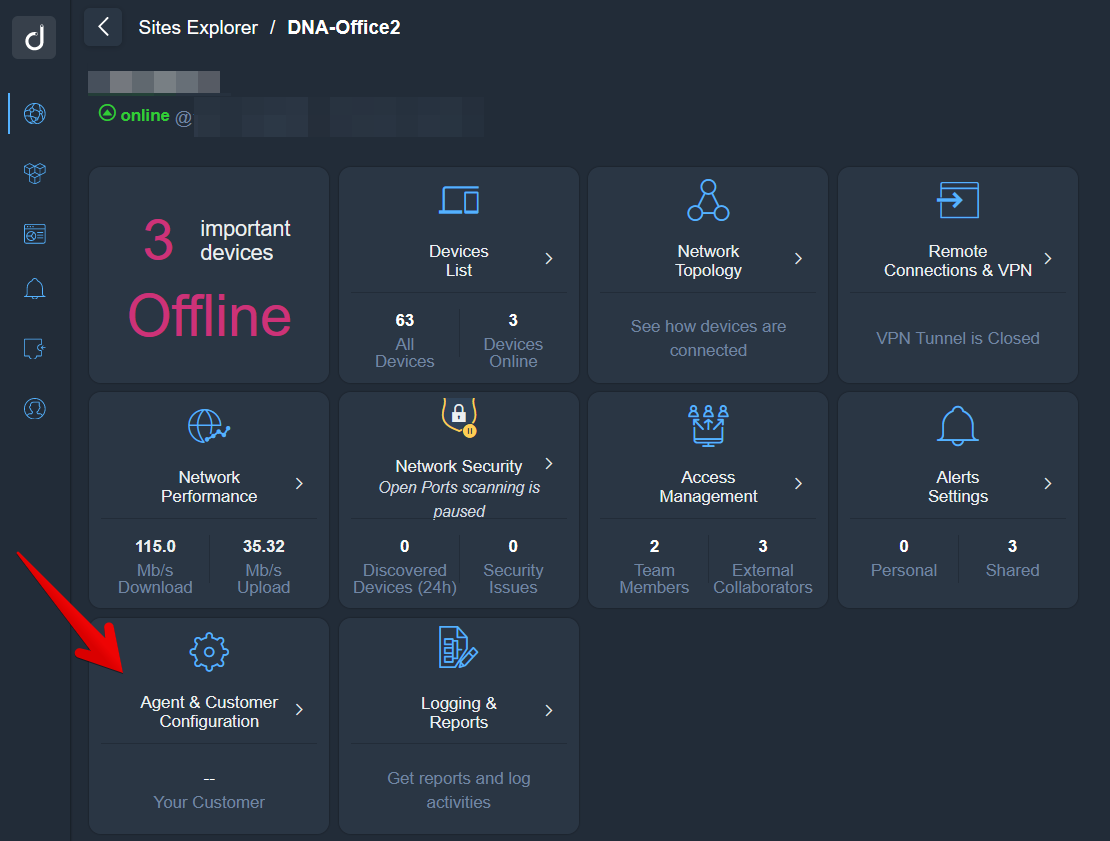The width and height of the screenshot is (1110, 841).
Task: Click the Domotz logo at top left
Action: (34, 37)
